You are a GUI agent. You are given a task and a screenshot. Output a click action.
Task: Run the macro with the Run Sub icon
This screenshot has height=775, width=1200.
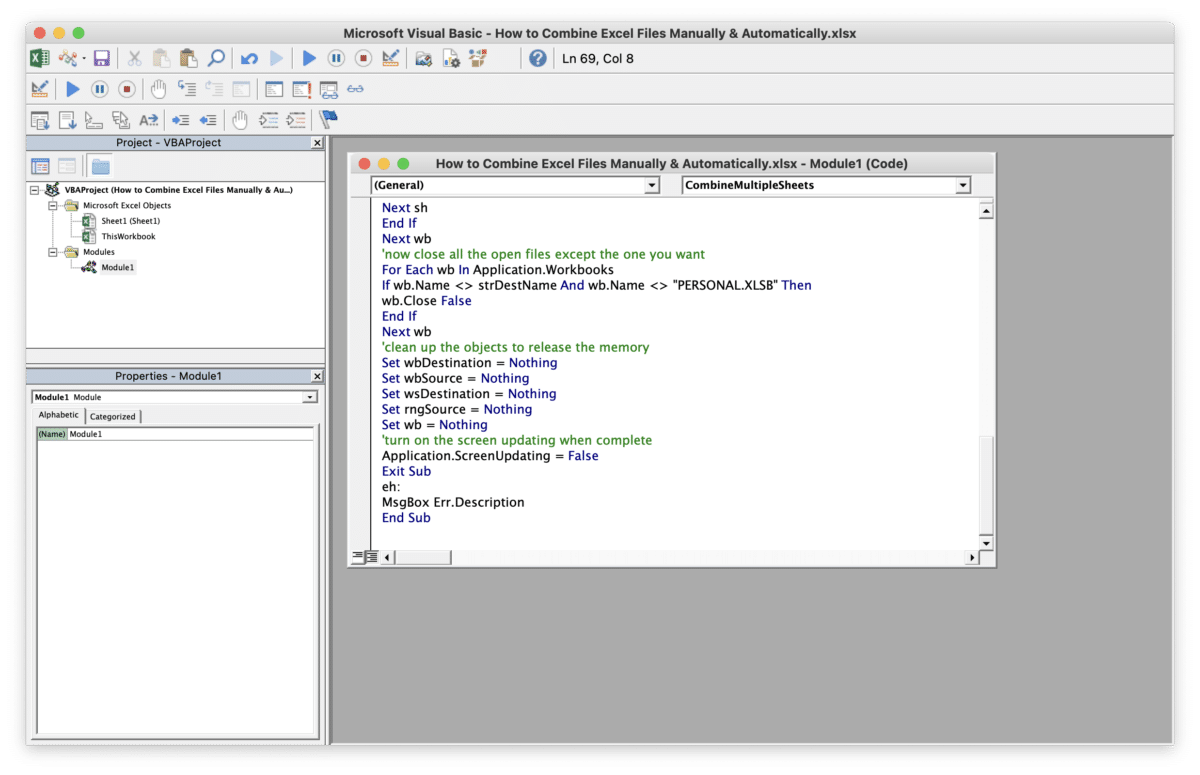(x=310, y=58)
